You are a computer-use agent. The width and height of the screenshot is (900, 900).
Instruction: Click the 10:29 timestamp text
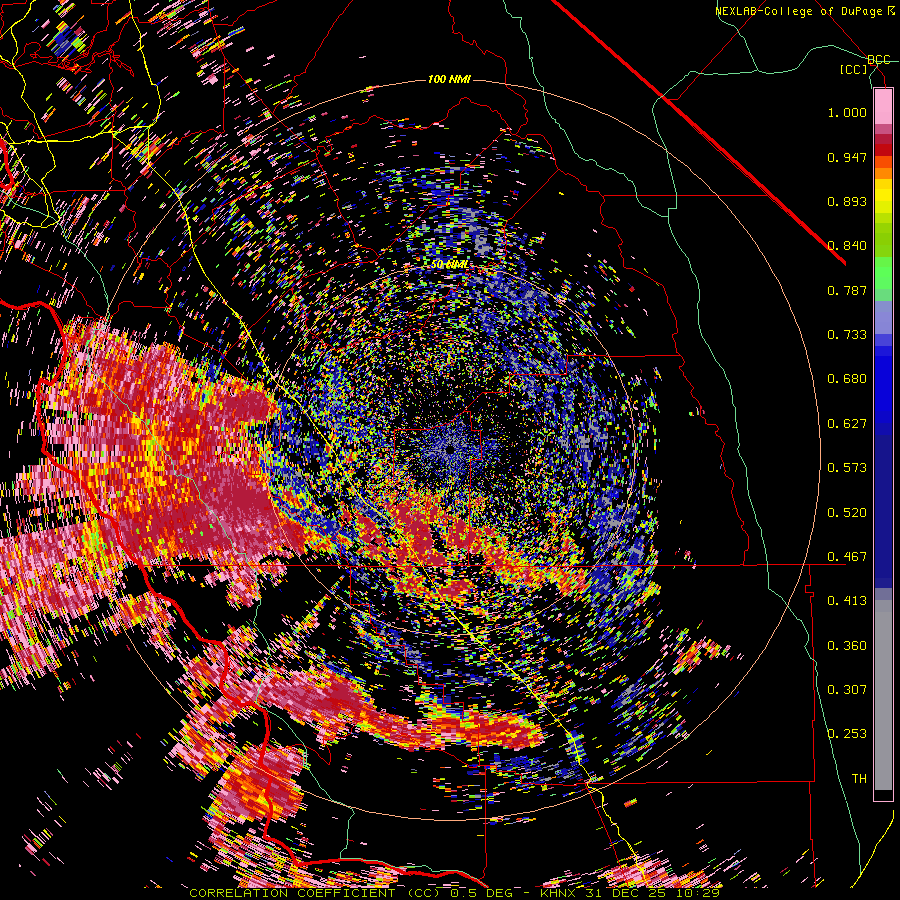tap(698, 893)
